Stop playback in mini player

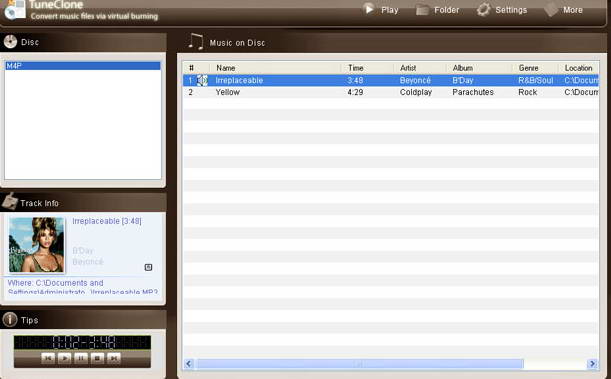(x=97, y=358)
